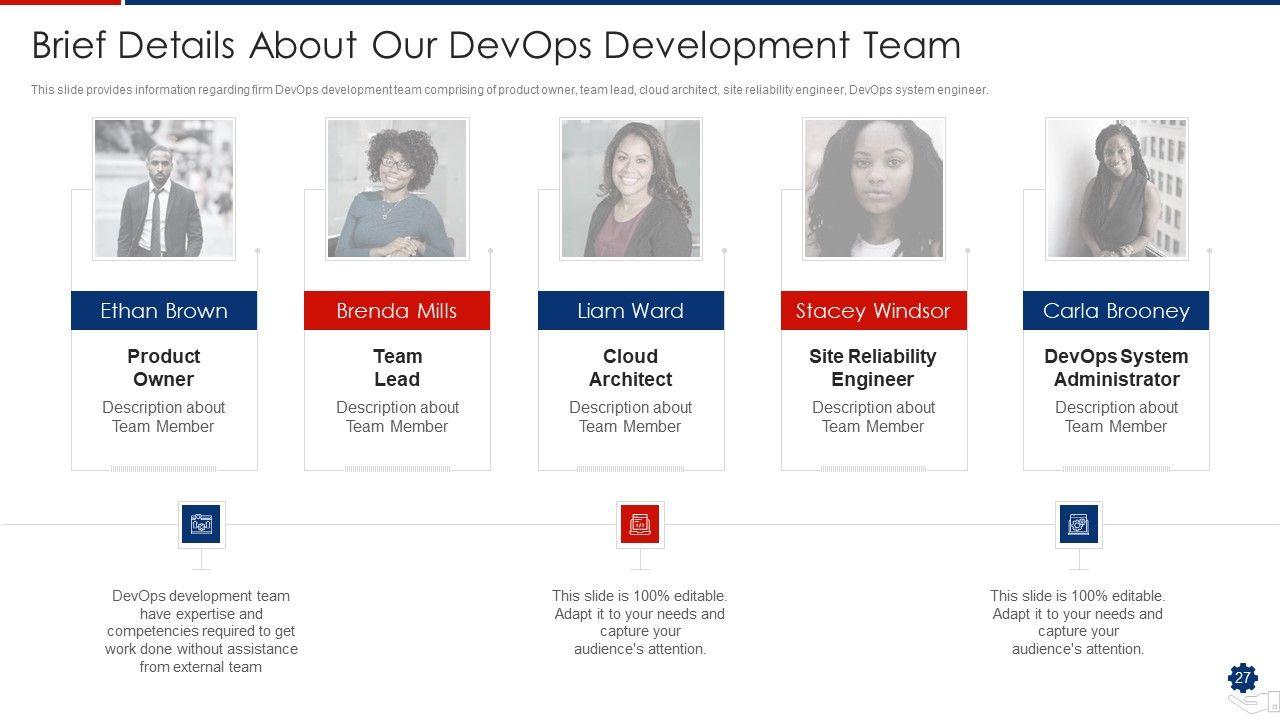Viewport: 1280px width, 720px height.
Task: Select the slide title about DevOps Development Team
Action: point(496,46)
